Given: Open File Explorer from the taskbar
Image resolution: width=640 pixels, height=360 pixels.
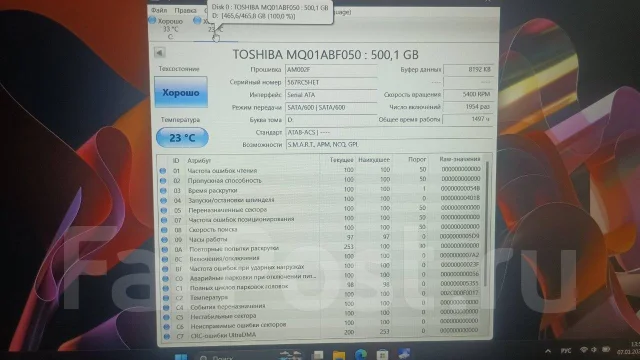Looking at the screenshot, I should click(339, 355).
